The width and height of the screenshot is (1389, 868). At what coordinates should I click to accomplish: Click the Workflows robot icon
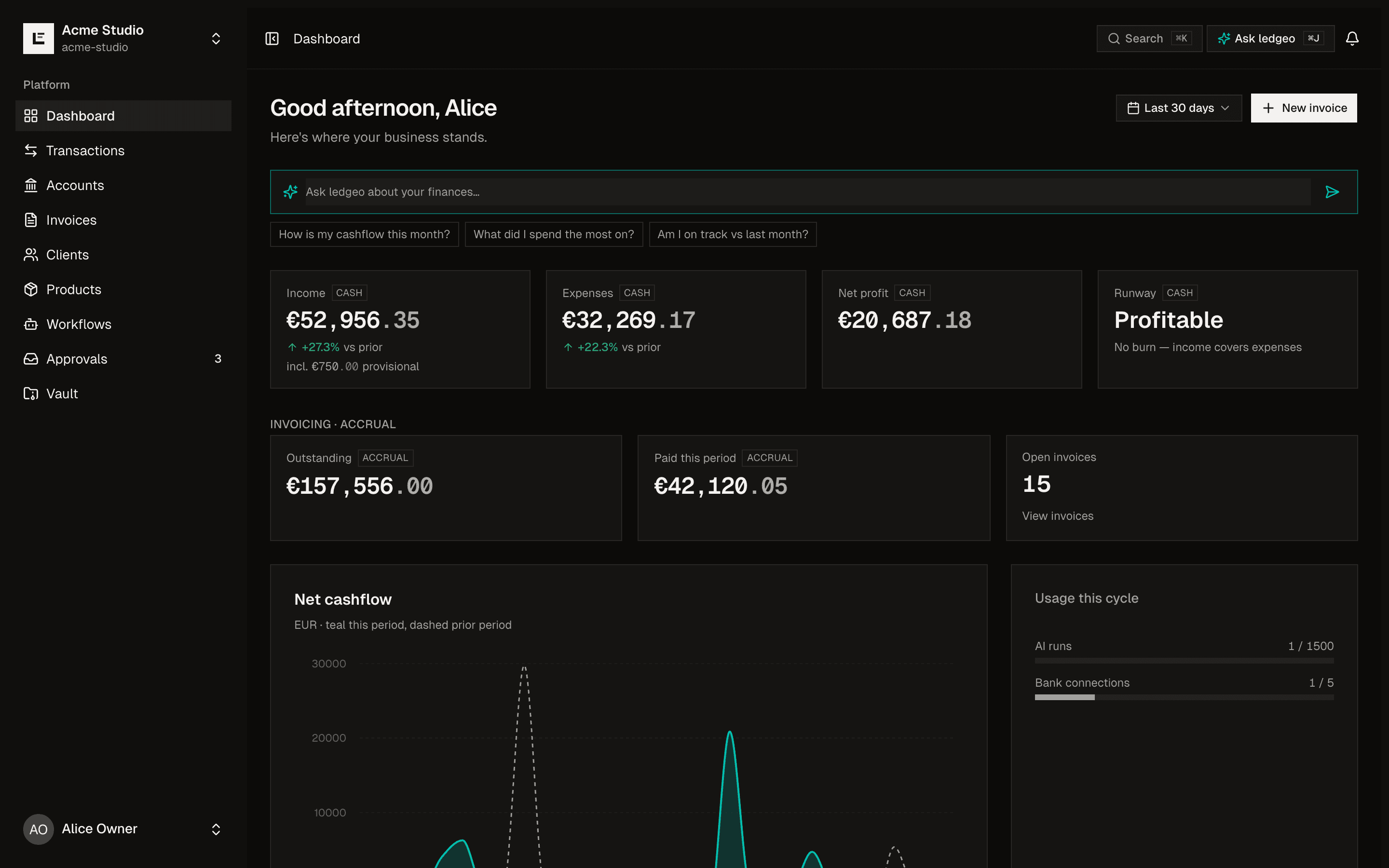click(31, 325)
